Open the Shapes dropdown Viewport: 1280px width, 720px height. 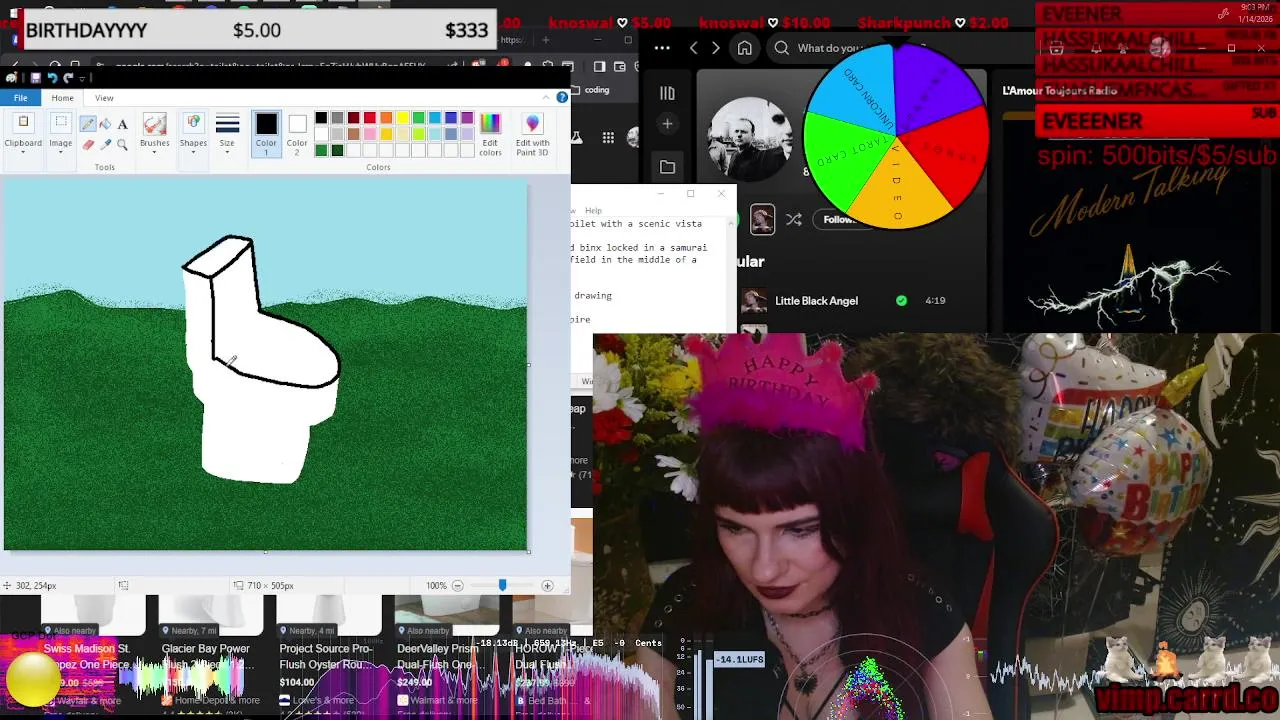click(x=193, y=133)
